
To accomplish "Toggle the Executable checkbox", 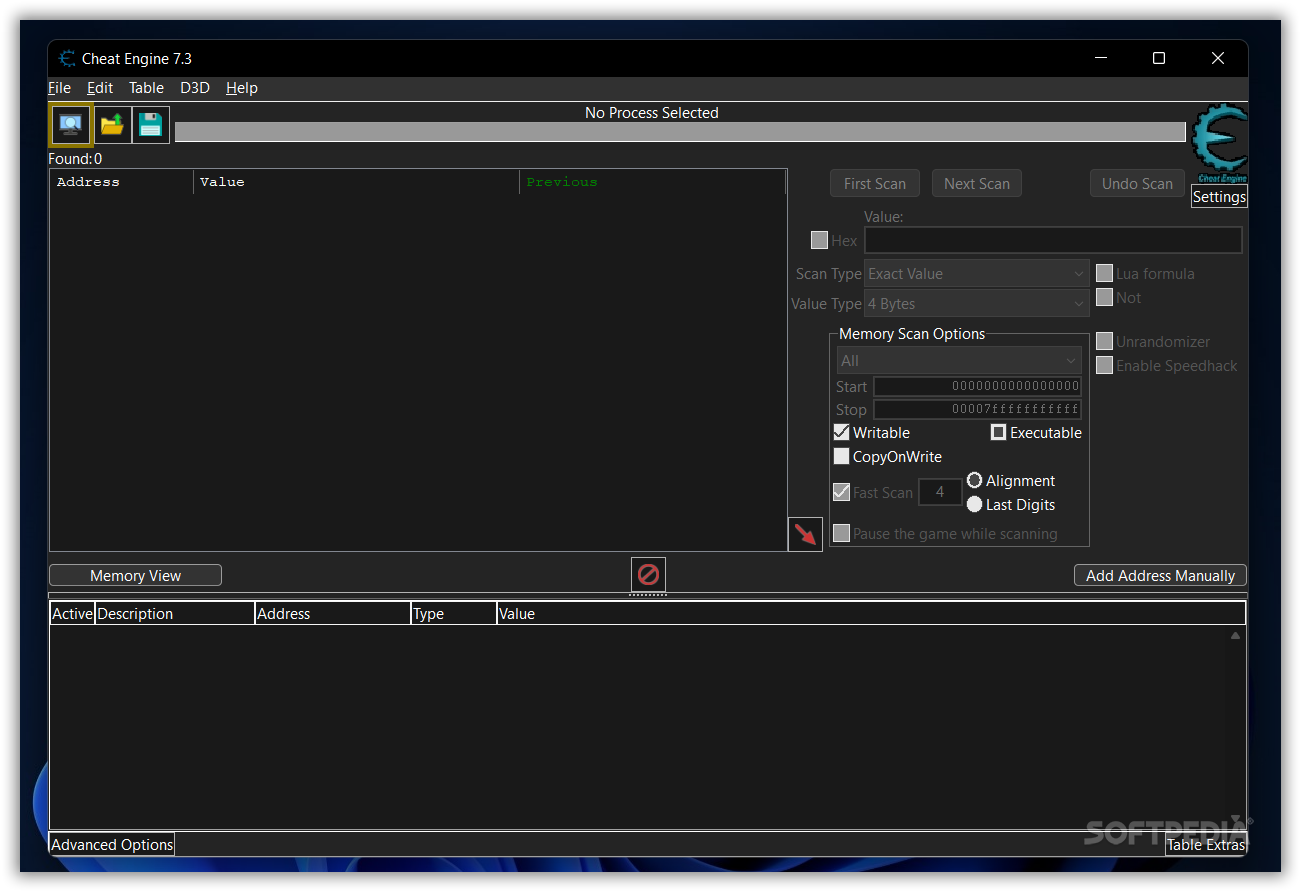I will pyautogui.click(x=998, y=432).
